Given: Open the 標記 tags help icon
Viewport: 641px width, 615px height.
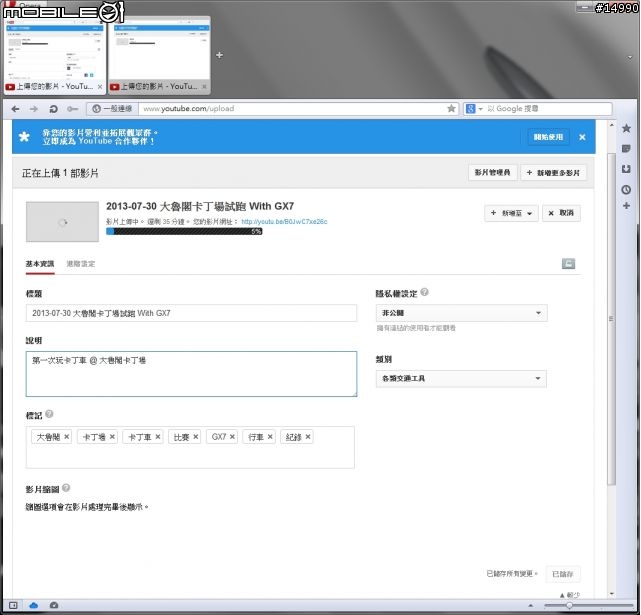Looking at the screenshot, I should point(49,414).
